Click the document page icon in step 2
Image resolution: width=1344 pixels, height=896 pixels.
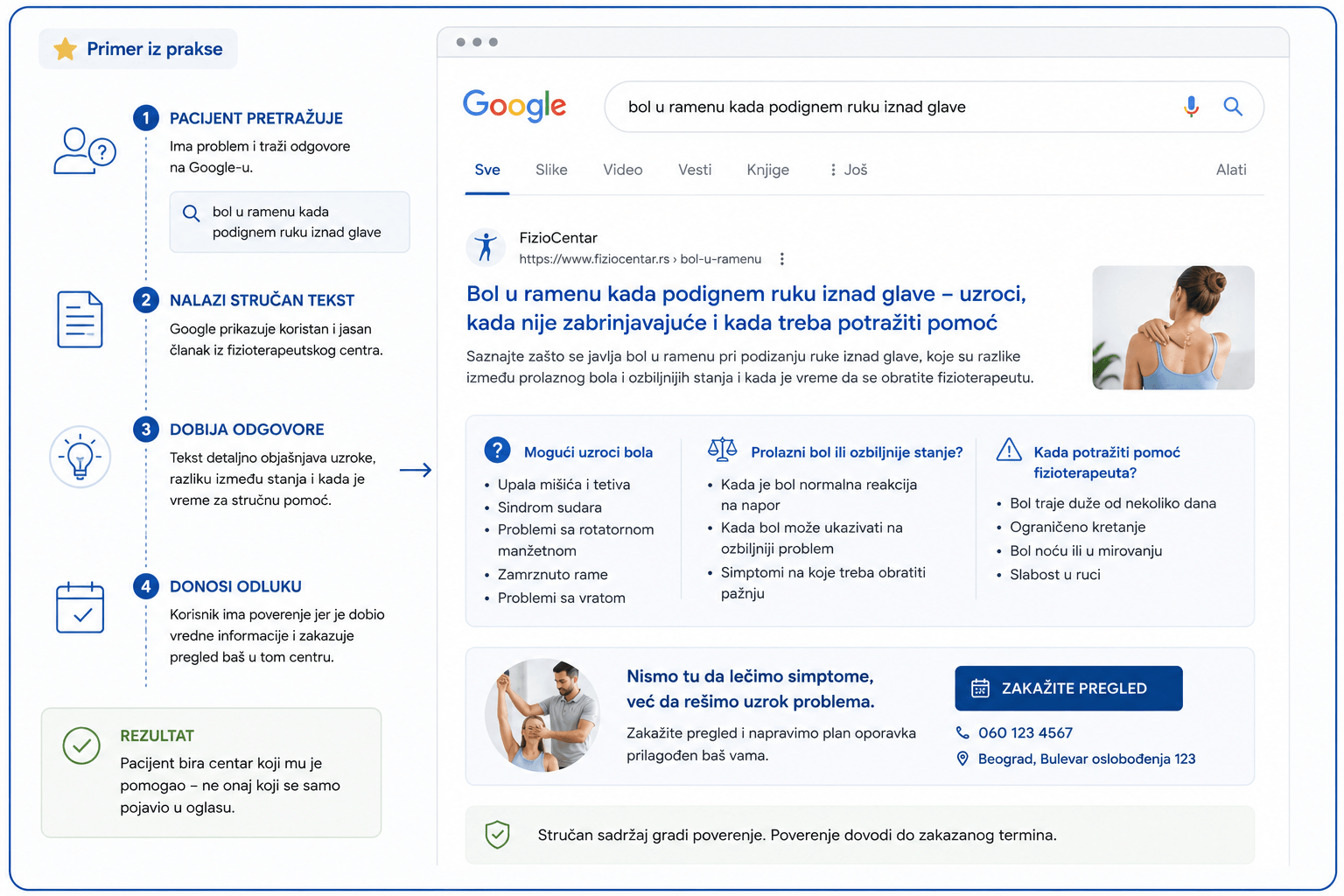(80, 319)
